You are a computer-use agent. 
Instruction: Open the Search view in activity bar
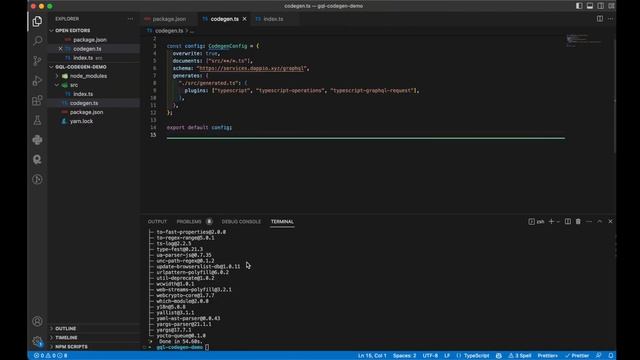click(37, 40)
